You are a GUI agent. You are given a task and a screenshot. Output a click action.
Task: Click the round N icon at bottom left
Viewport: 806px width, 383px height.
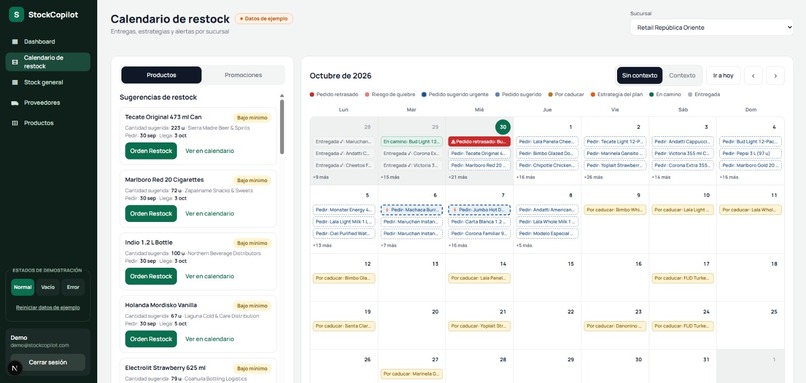tap(15, 368)
